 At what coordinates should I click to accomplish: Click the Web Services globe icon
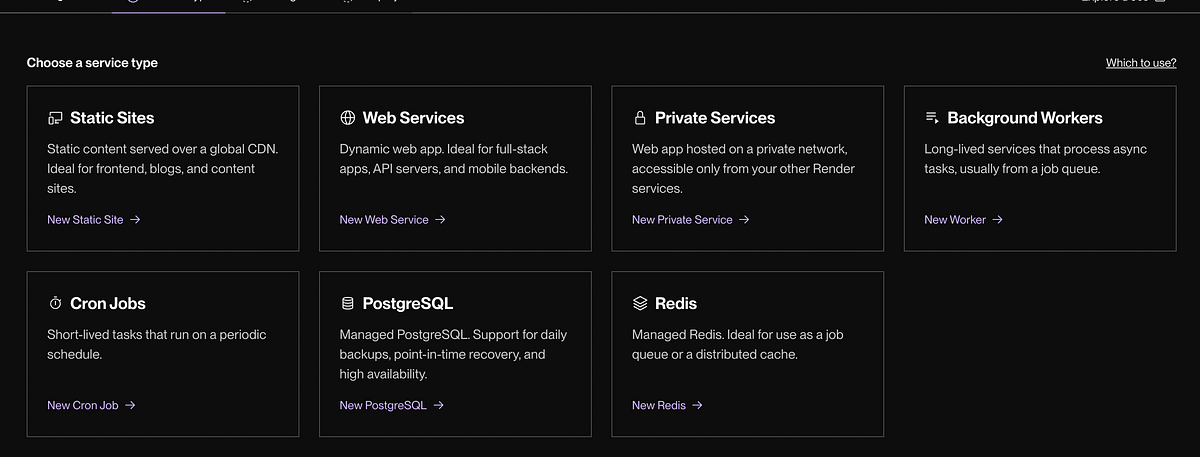pyautogui.click(x=347, y=118)
